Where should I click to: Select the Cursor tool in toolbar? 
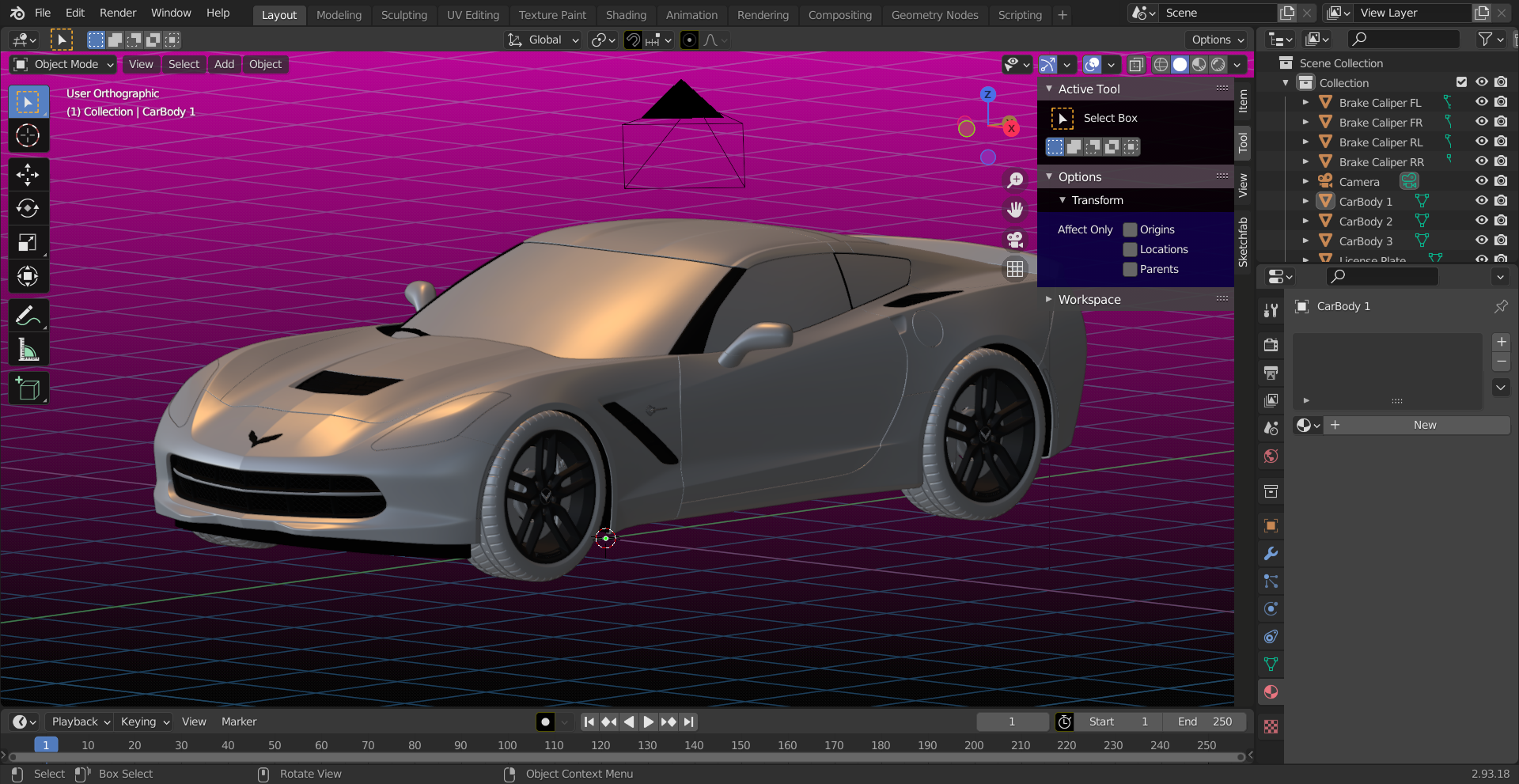click(x=28, y=135)
